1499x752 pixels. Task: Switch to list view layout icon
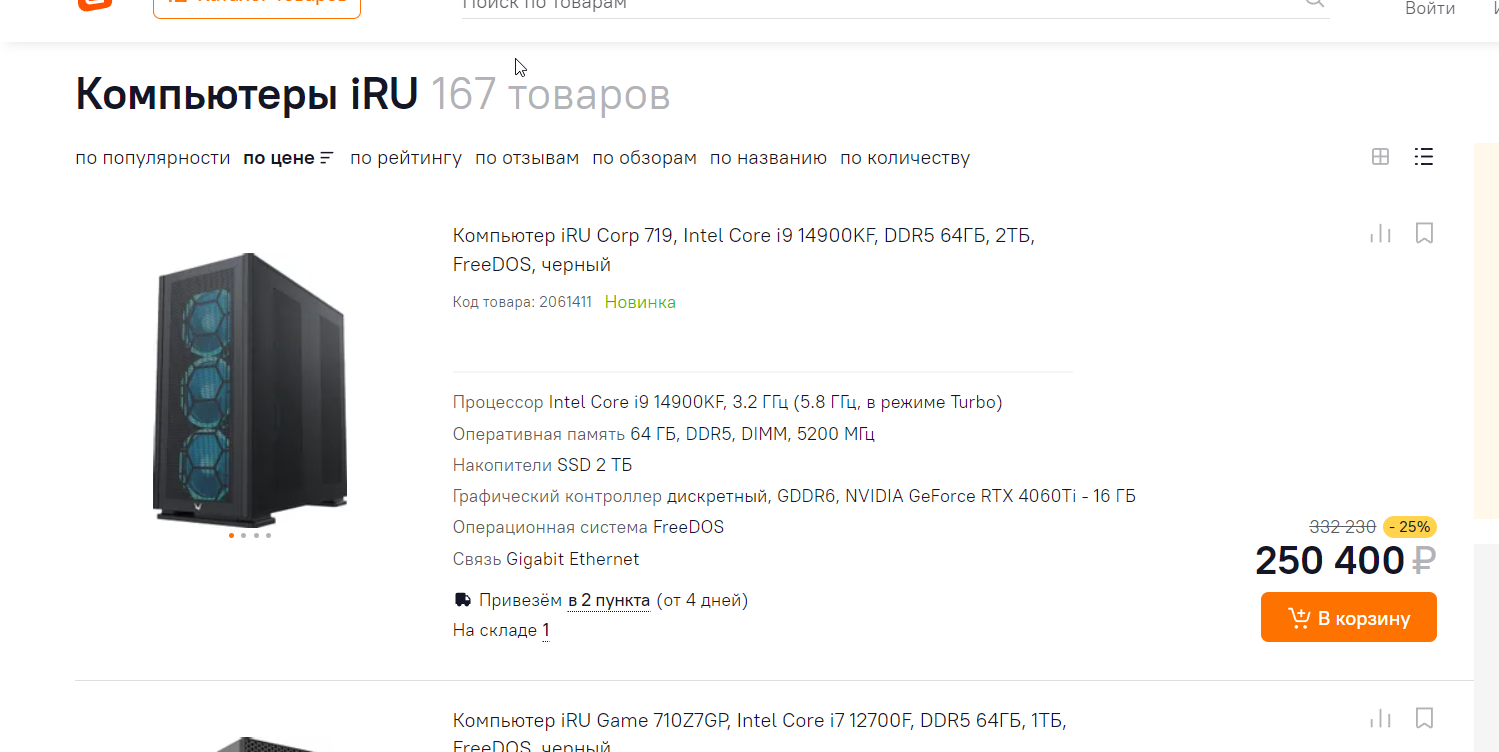tap(1424, 157)
